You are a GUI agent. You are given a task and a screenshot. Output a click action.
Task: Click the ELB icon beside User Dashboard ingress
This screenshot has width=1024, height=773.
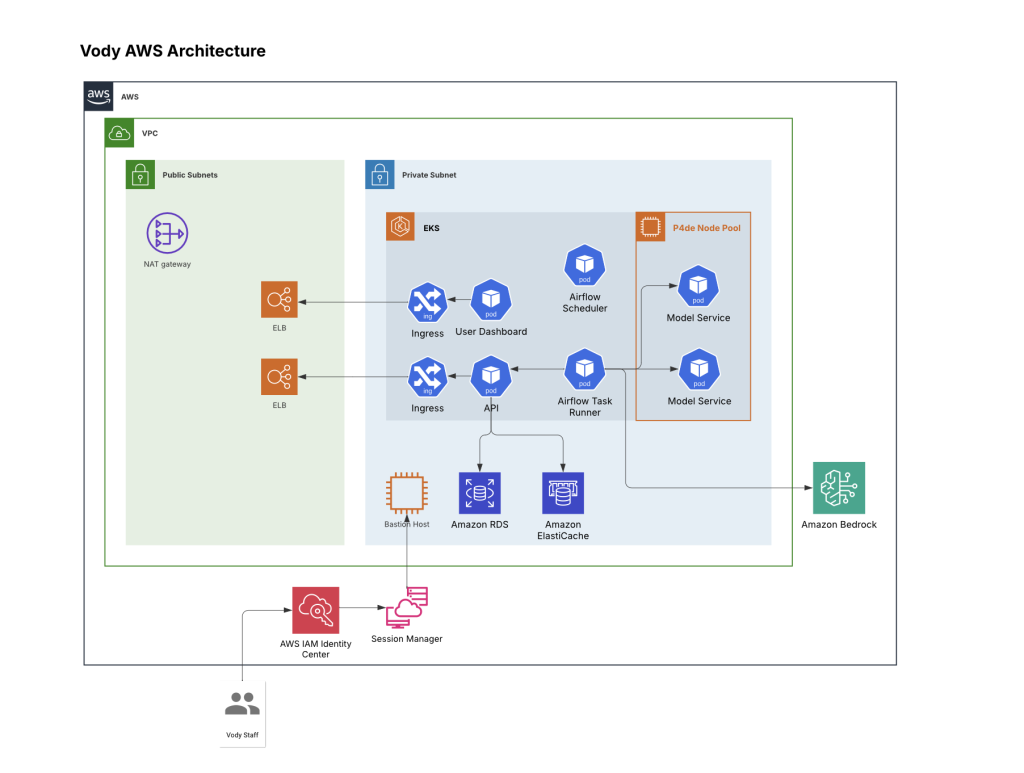point(280,300)
